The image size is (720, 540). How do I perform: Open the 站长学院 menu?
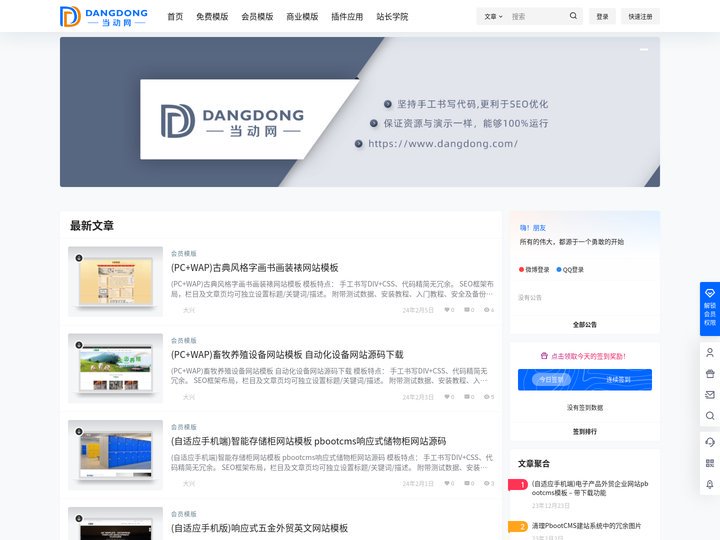pyautogui.click(x=392, y=17)
